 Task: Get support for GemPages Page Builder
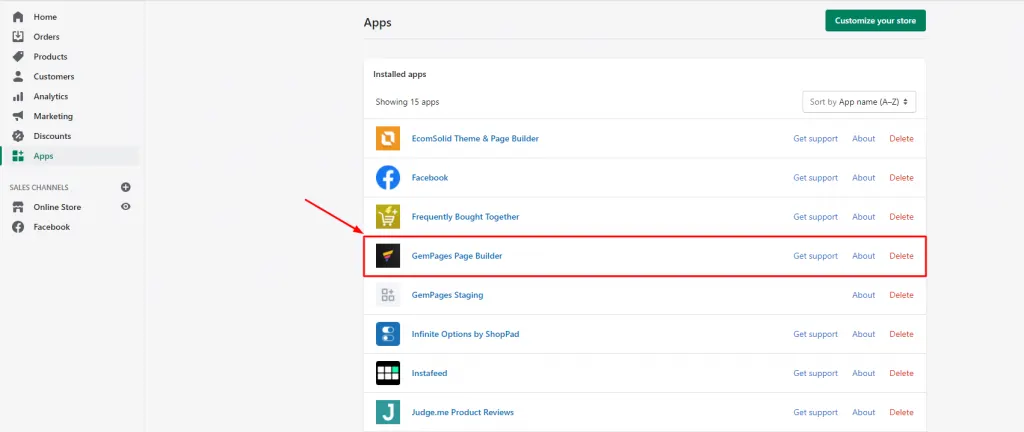click(815, 256)
